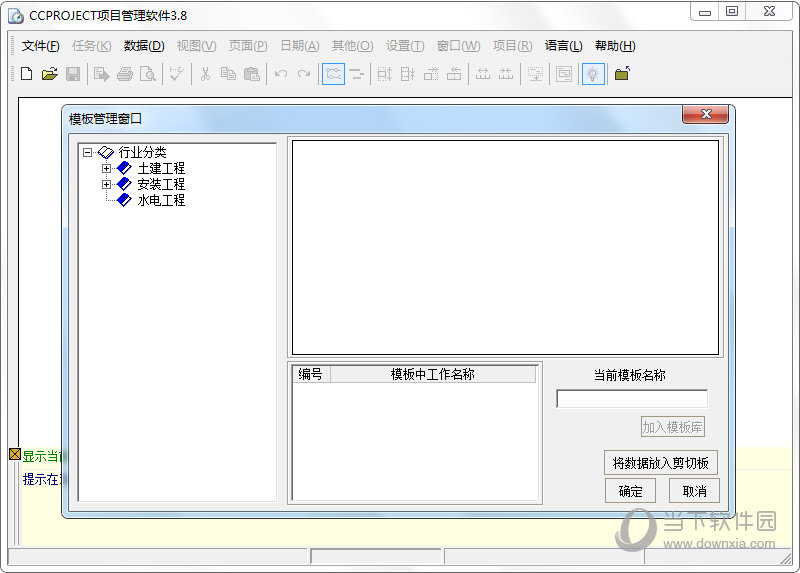The width and height of the screenshot is (800, 573).
Task: Click the Gantt bar chart view icon
Action: click(x=357, y=74)
